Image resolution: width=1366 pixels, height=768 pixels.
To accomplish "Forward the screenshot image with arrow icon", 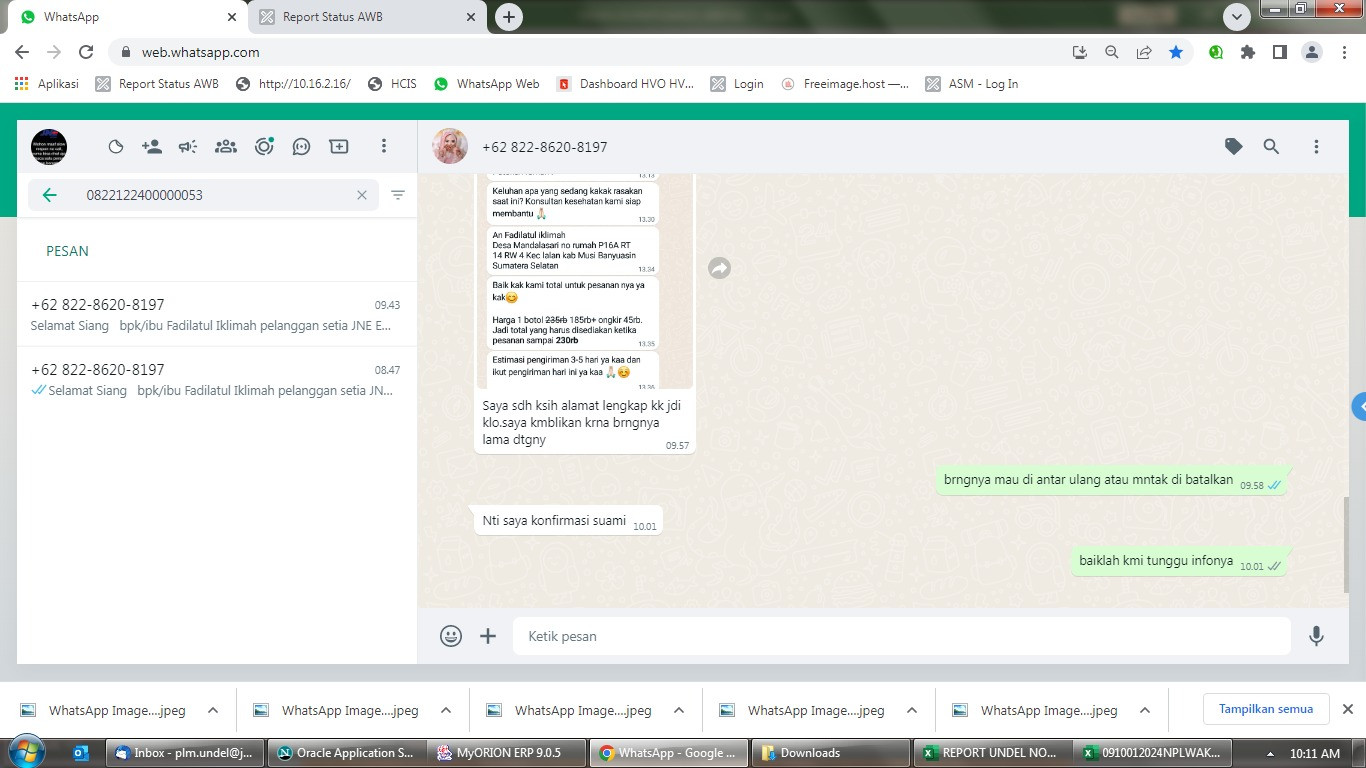I will click(719, 268).
